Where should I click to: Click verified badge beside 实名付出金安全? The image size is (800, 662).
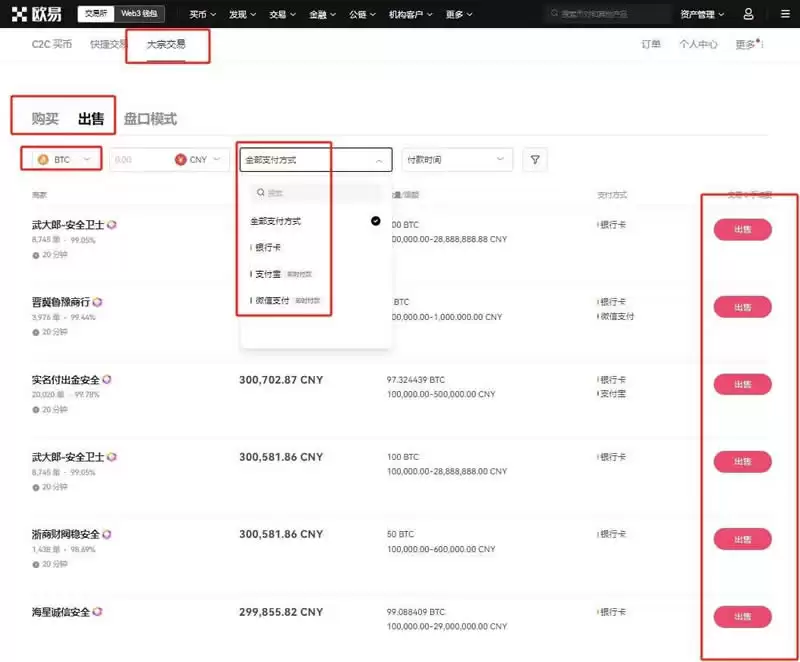(x=106, y=380)
